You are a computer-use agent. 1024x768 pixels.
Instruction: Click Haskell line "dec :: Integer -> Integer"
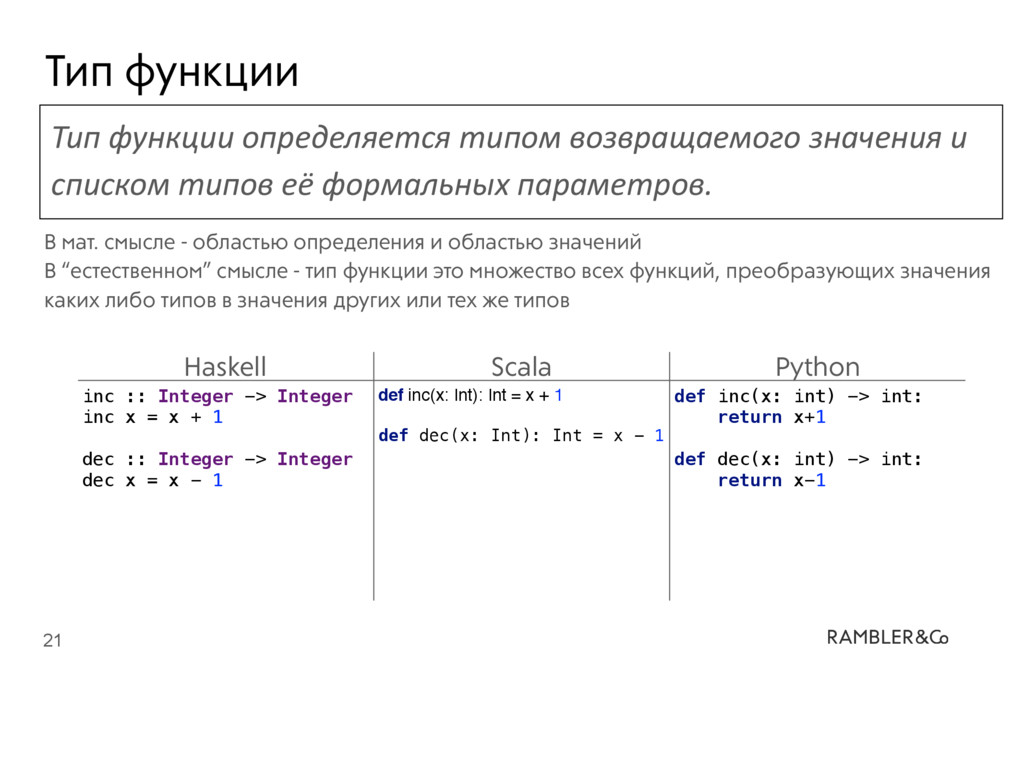(218, 460)
